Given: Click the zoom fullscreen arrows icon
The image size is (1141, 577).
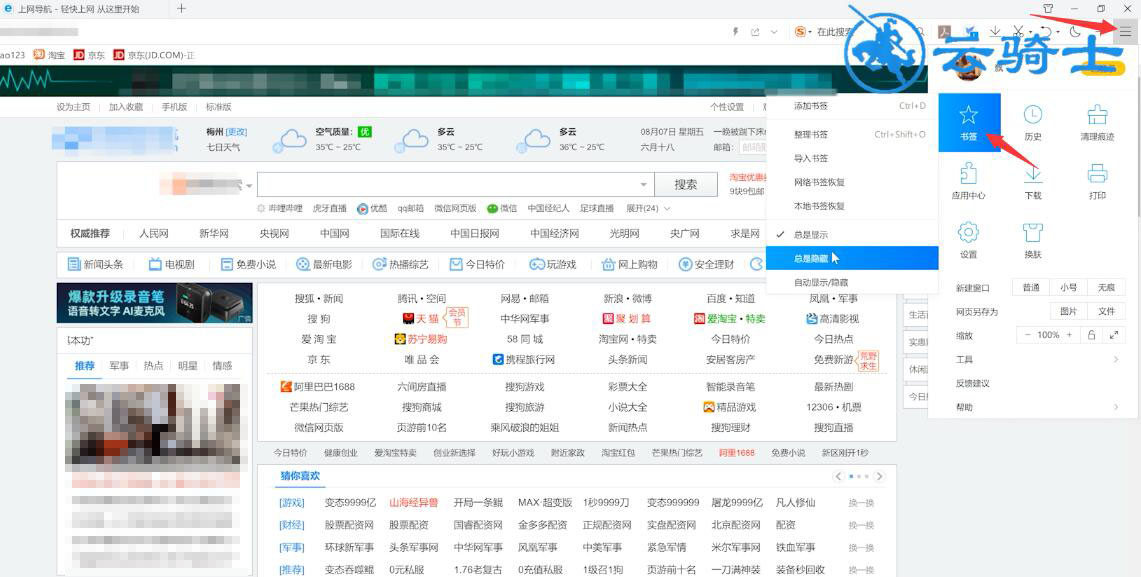Looking at the screenshot, I should coord(1114,335).
